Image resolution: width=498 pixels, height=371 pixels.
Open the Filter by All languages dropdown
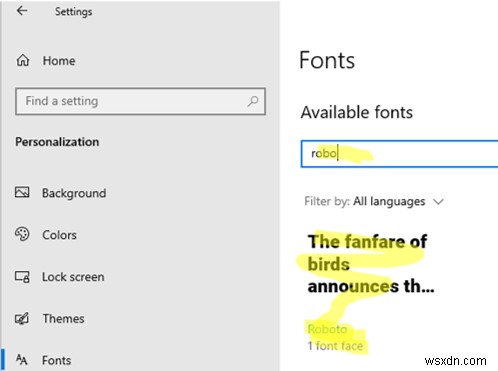tap(374, 201)
